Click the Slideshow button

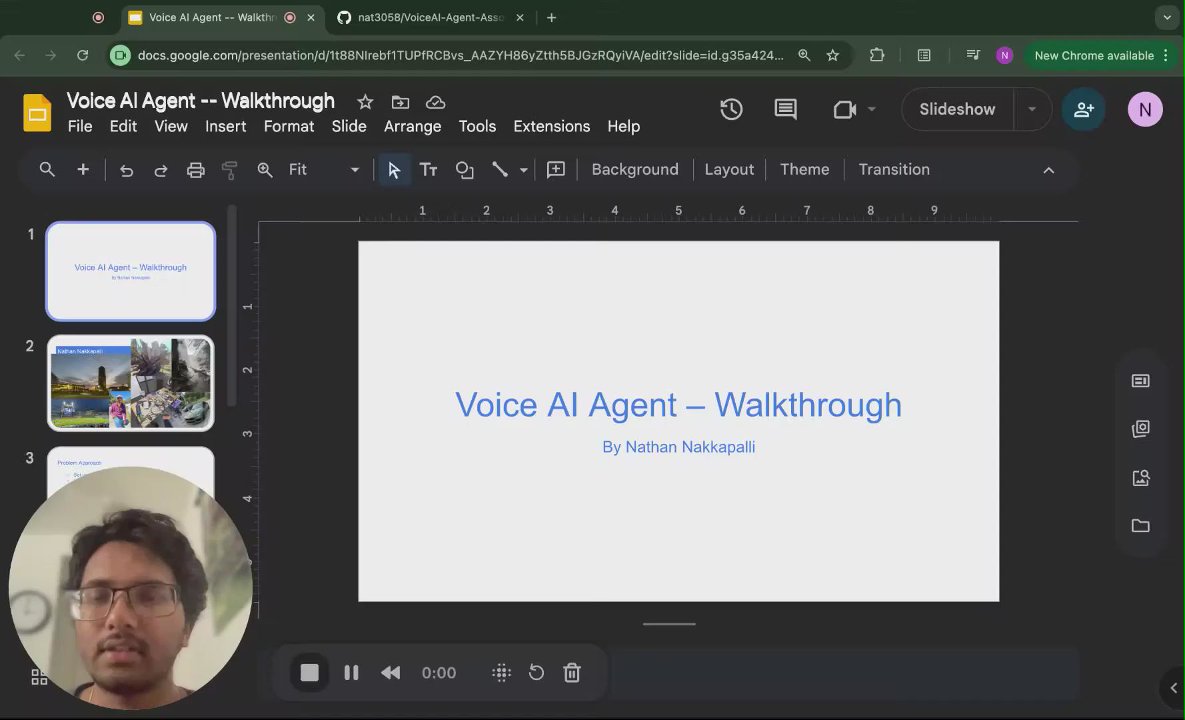pyautogui.click(x=957, y=110)
